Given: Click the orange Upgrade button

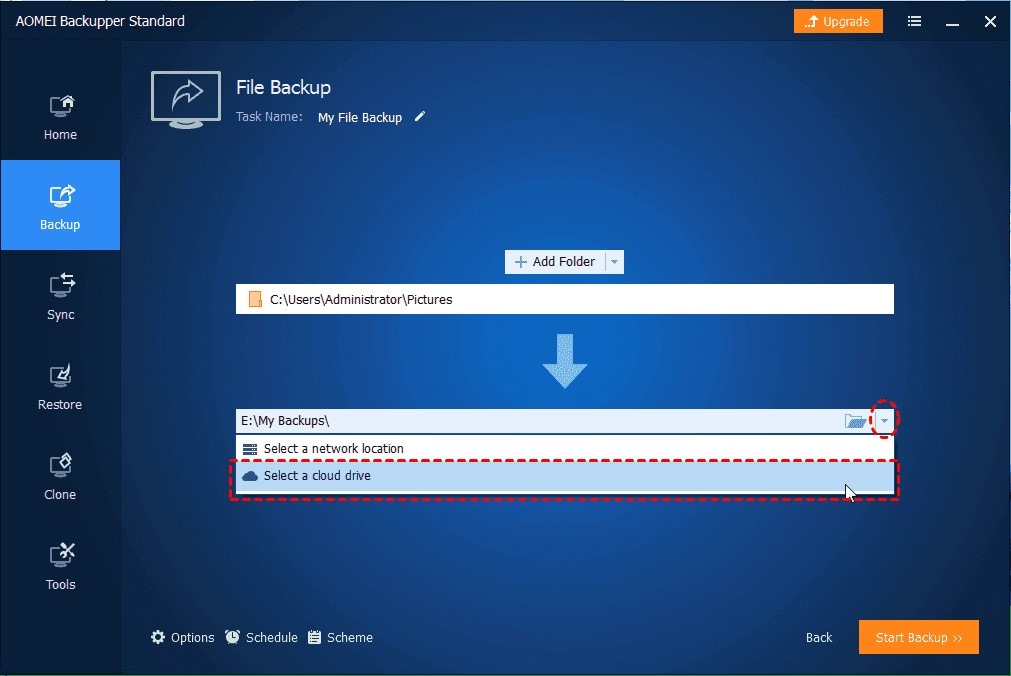Looking at the screenshot, I should (838, 21).
